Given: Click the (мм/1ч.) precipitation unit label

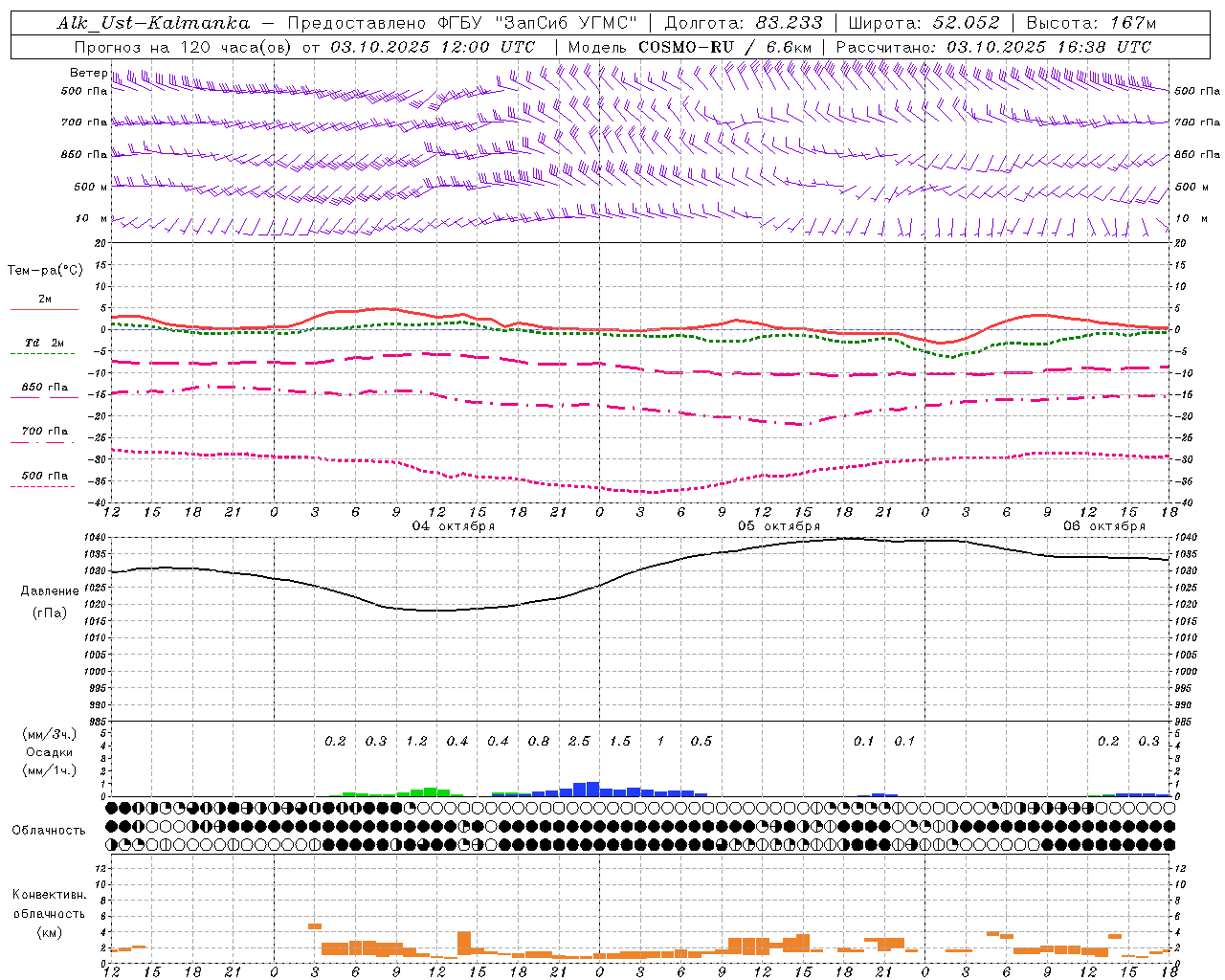Looking at the screenshot, I should click(50, 770).
